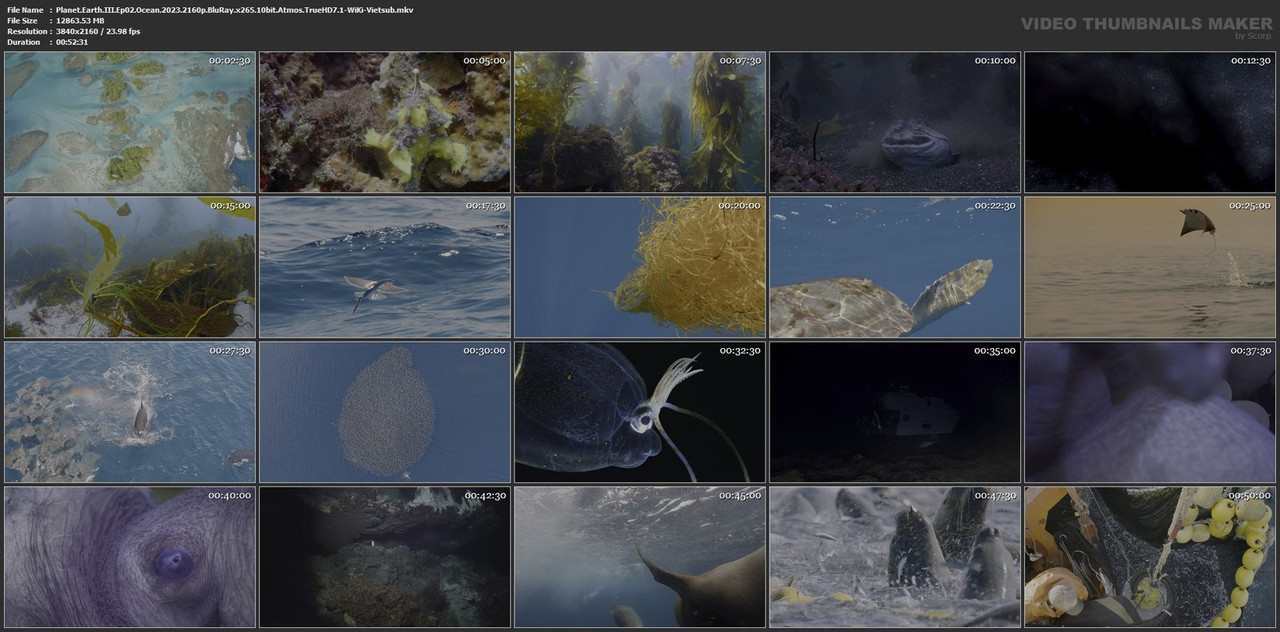Select the transparent squid thumbnail at 00:32:30
Image resolution: width=1280 pixels, height=632 pixels.
(640, 412)
